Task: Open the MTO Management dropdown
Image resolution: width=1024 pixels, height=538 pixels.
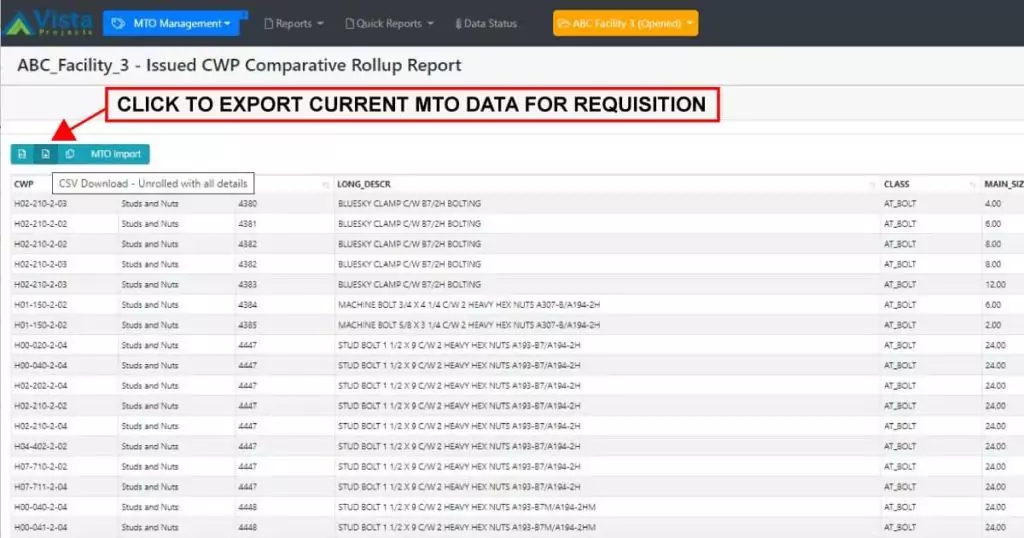Action: (172, 24)
